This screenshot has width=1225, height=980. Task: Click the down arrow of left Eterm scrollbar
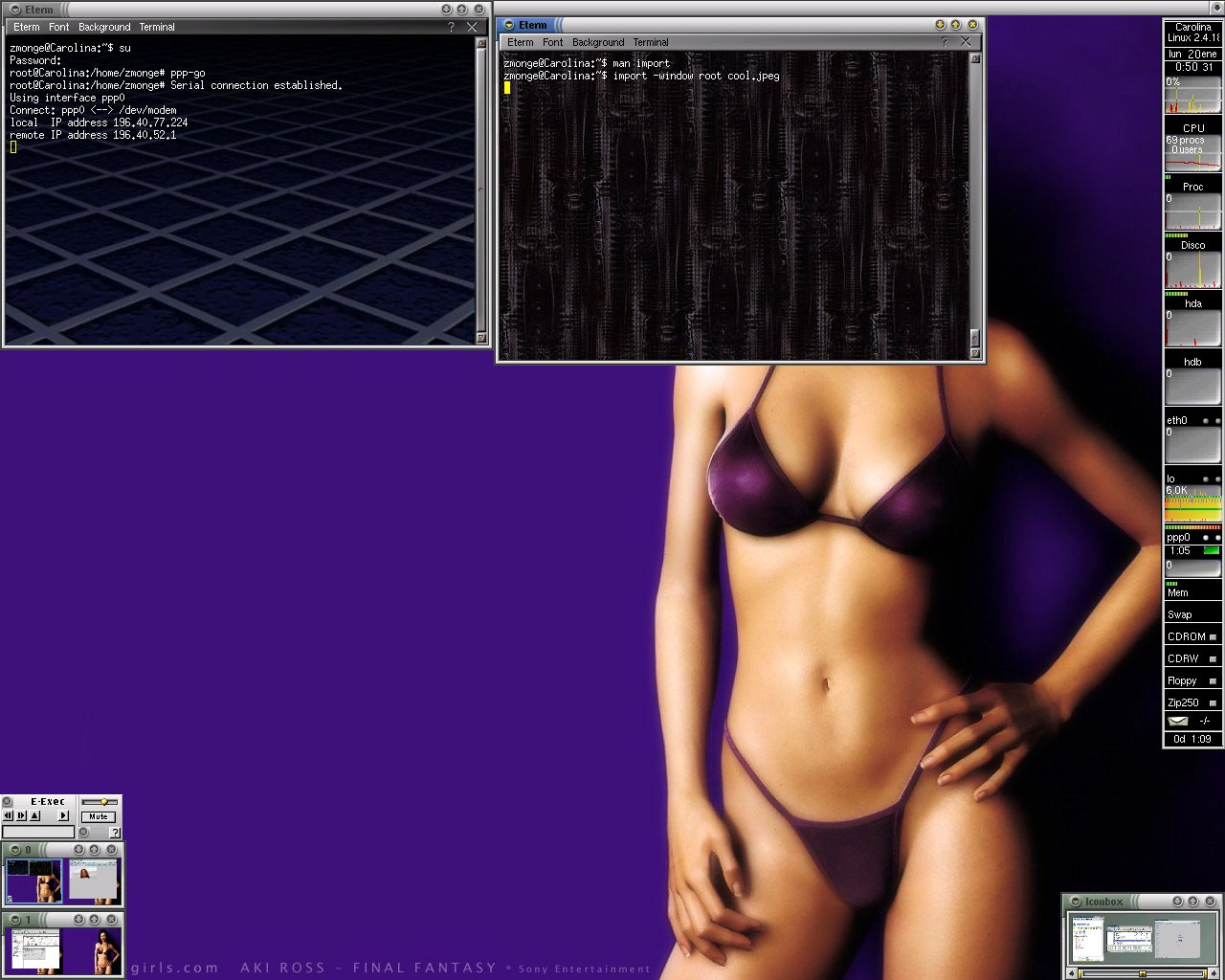point(481,338)
